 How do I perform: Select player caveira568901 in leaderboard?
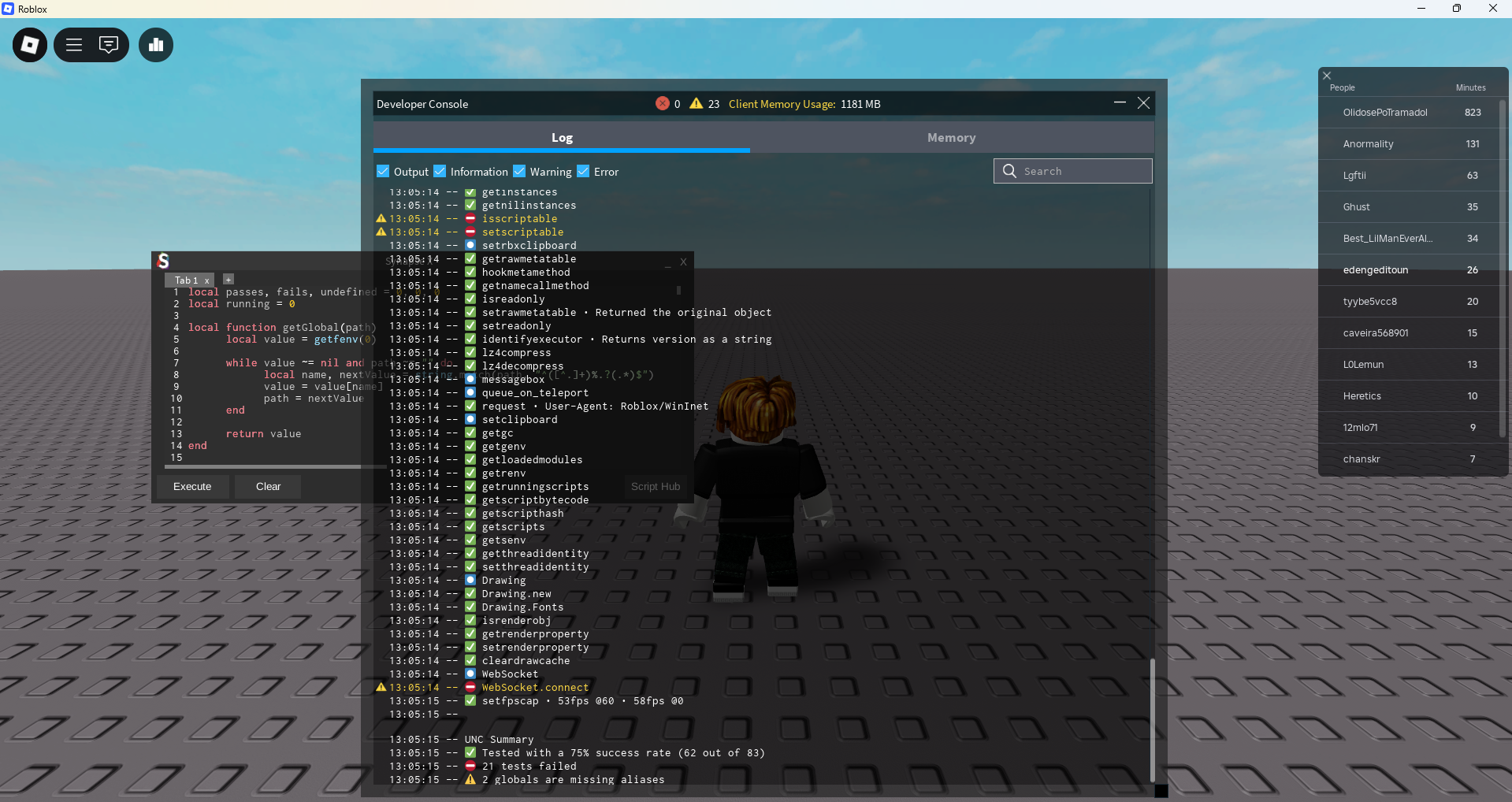(x=1409, y=332)
